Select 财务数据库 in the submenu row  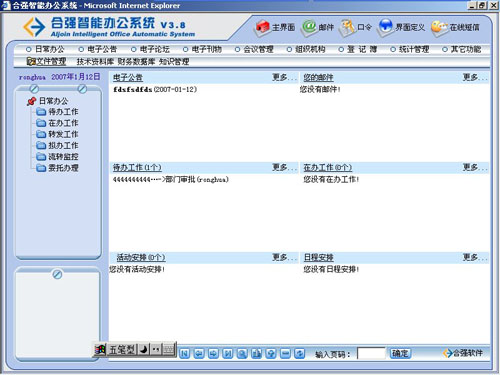click(137, 62)
